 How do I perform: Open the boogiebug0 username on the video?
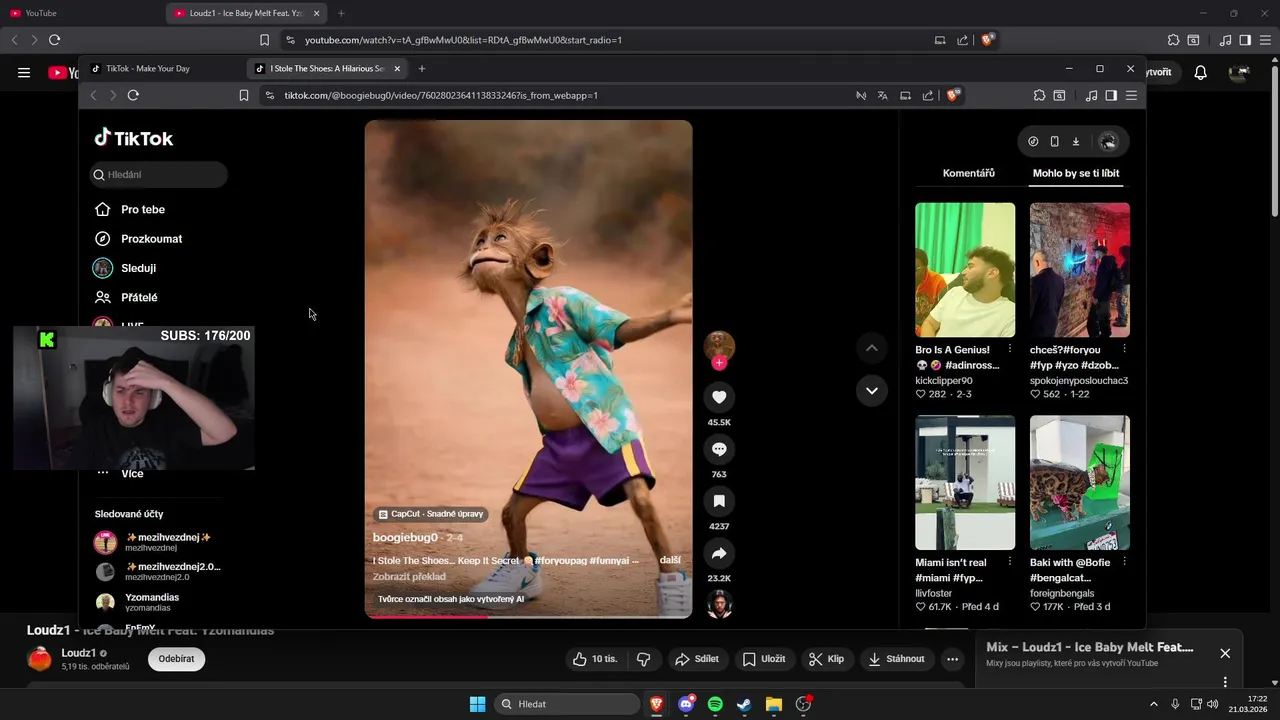tap(405, 538)
